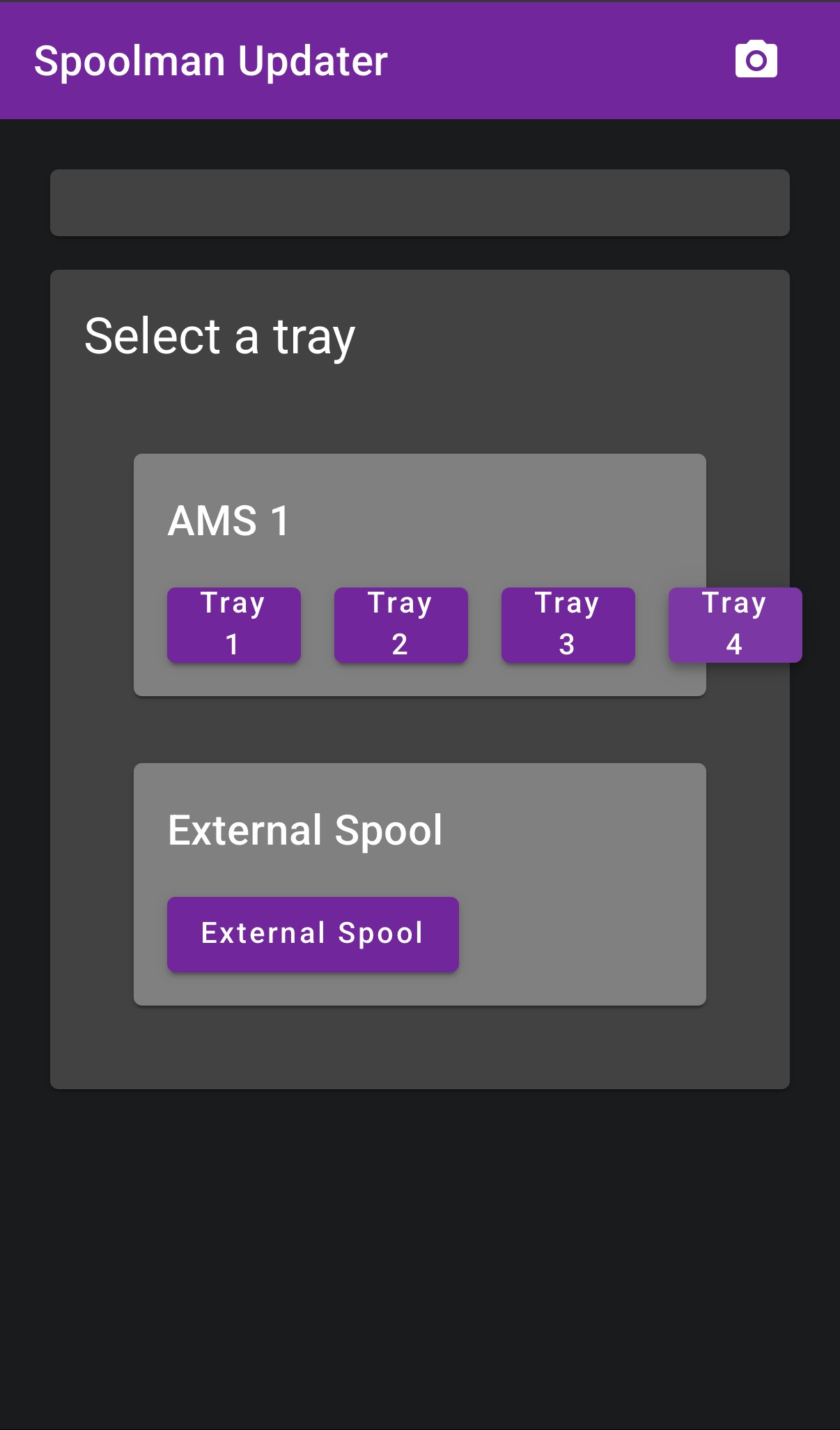Viewport: 840px width, 1430px height.
Task: Tap the Tray 4 button
Action: point(735,624)
